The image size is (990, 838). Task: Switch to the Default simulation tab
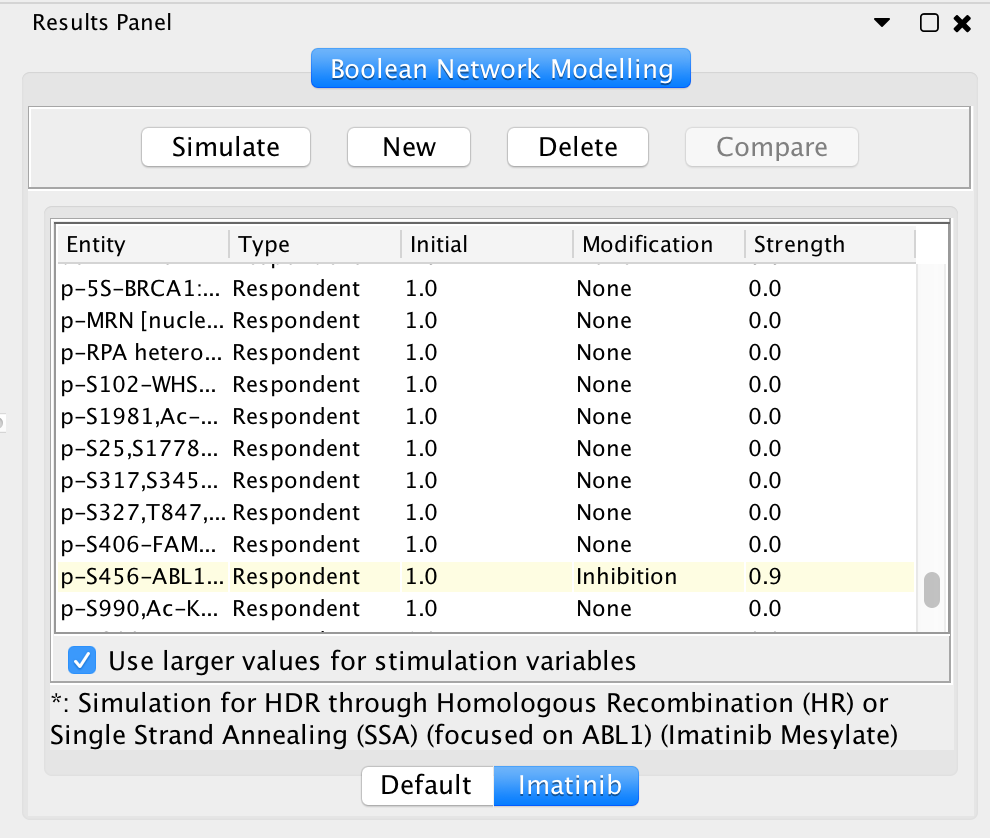[427, 786]
